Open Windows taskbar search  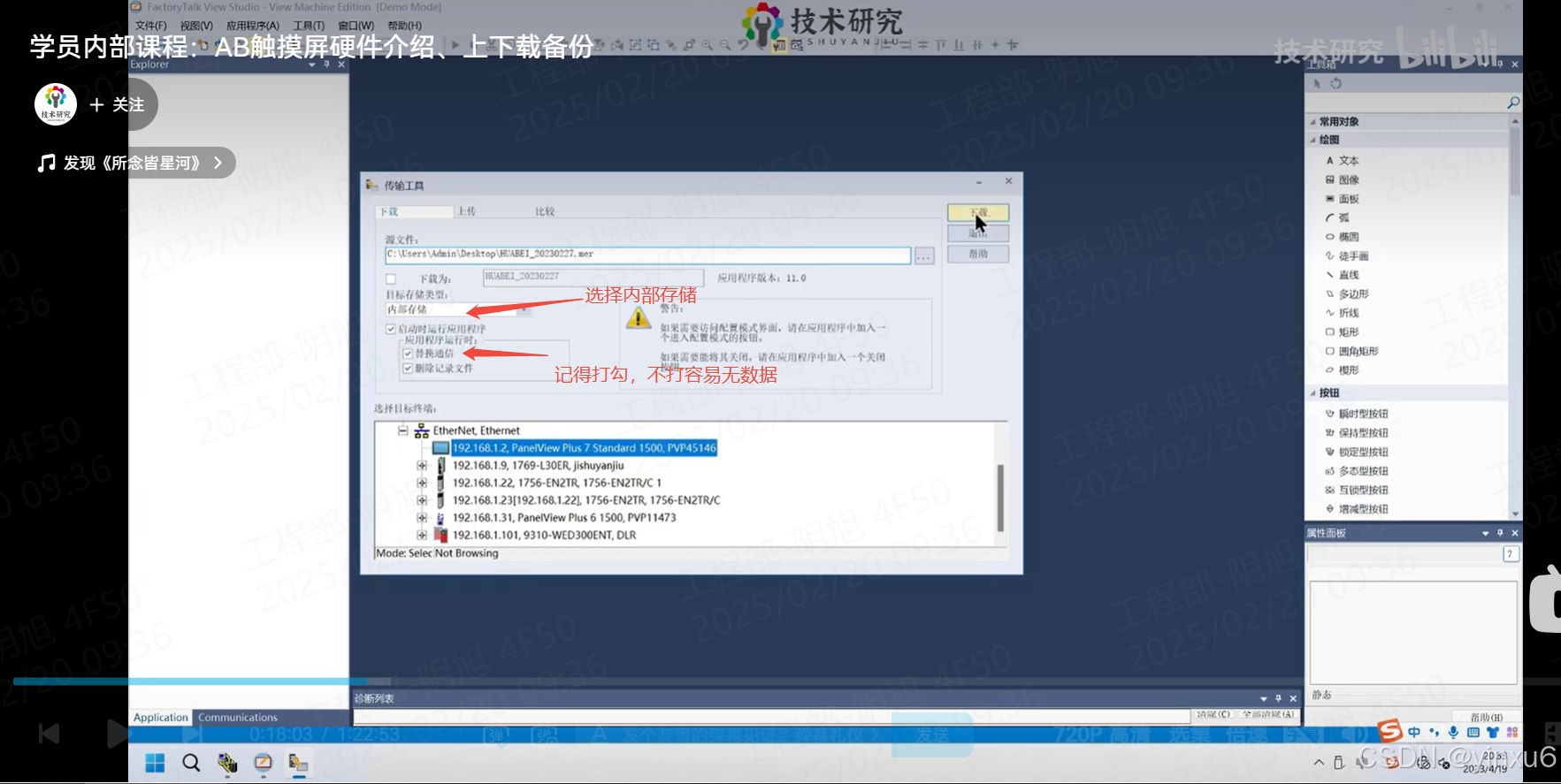[191, 763]
